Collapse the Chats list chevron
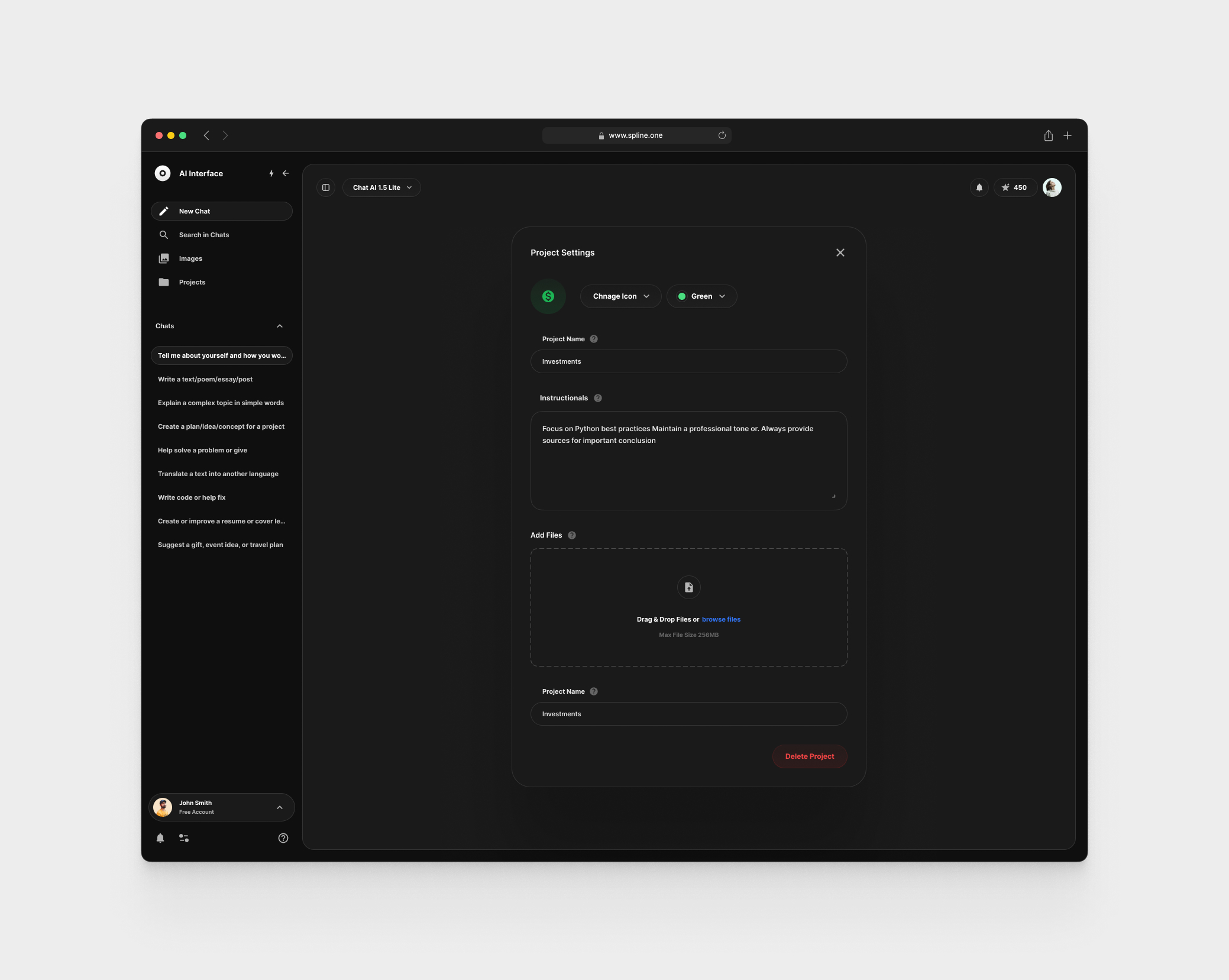This screenshot has width=1229, height=980. pyautogui.click(x=280, y=326)
